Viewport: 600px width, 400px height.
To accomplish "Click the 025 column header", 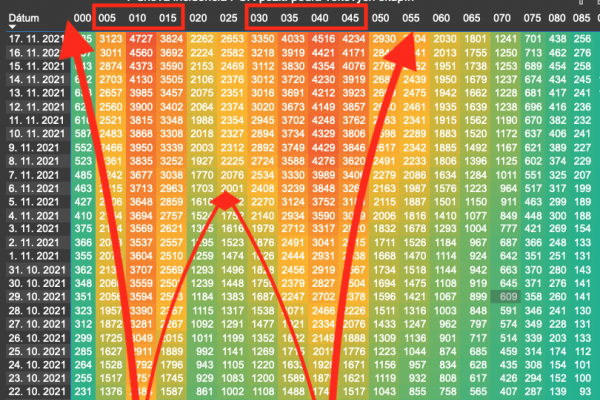I will (229, 18).
